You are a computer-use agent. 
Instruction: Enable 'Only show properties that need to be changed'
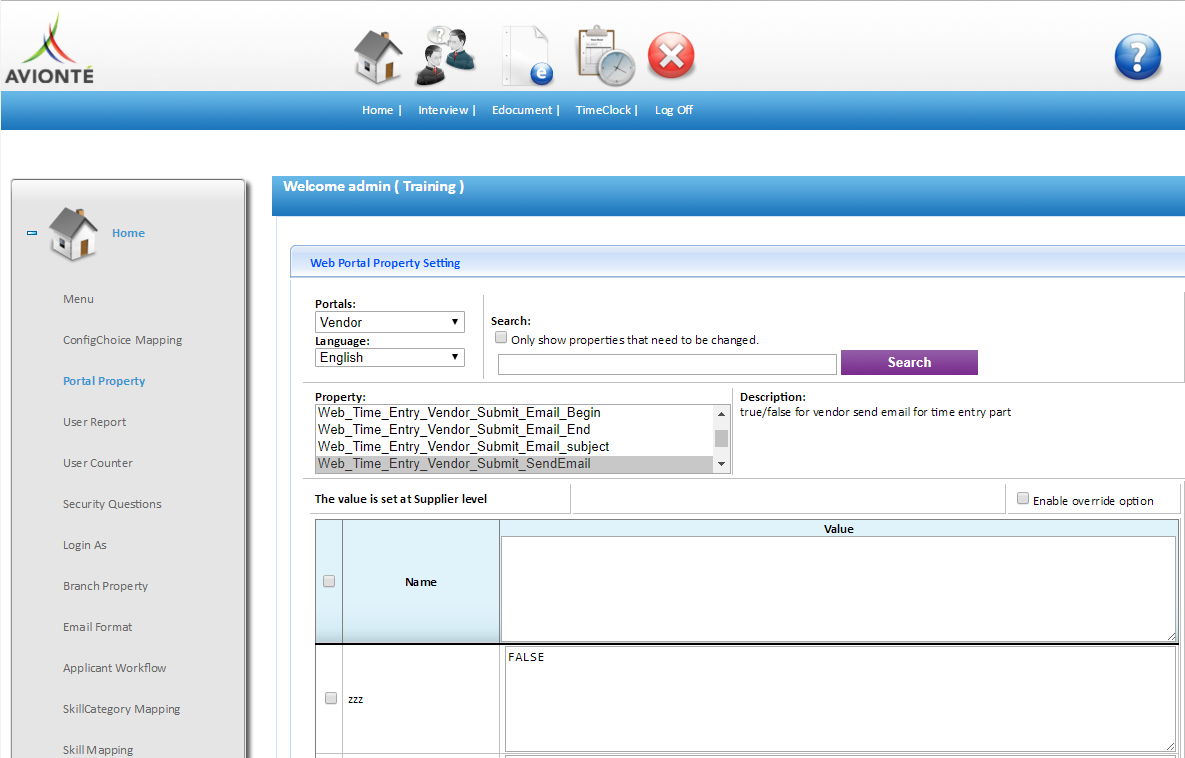(502, 338)
